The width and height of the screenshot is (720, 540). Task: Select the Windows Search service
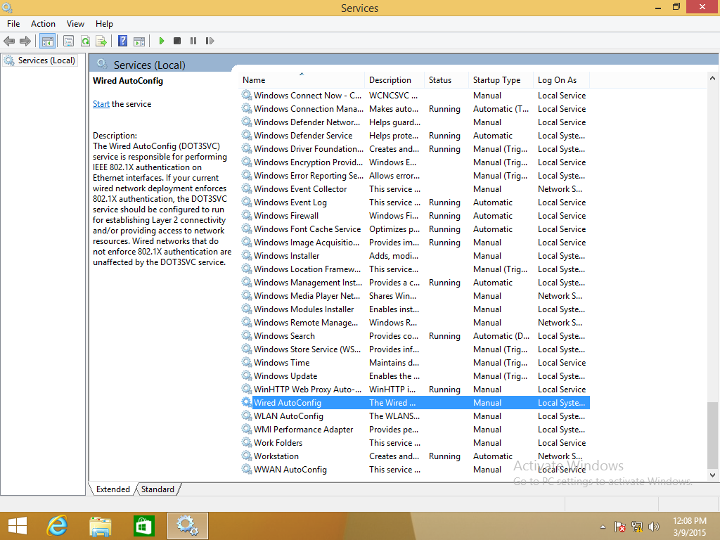[x=415, y=336]
